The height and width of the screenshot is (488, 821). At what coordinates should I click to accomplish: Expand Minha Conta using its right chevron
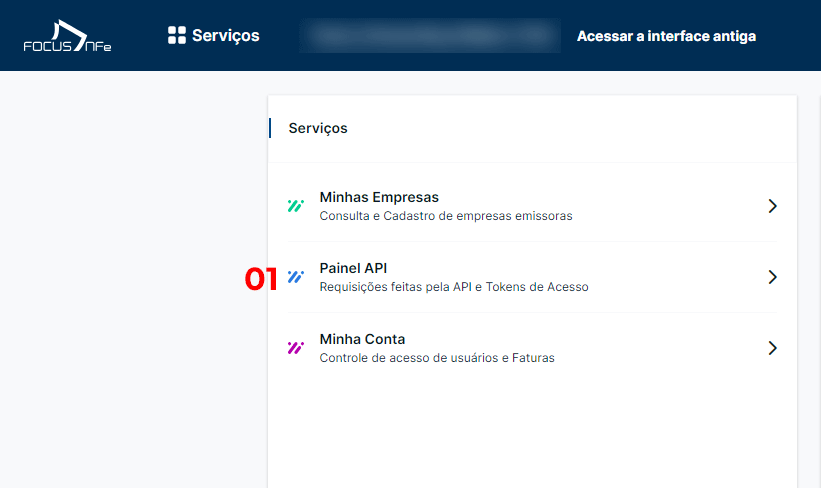pyautogui.click(x=772, y=348)
